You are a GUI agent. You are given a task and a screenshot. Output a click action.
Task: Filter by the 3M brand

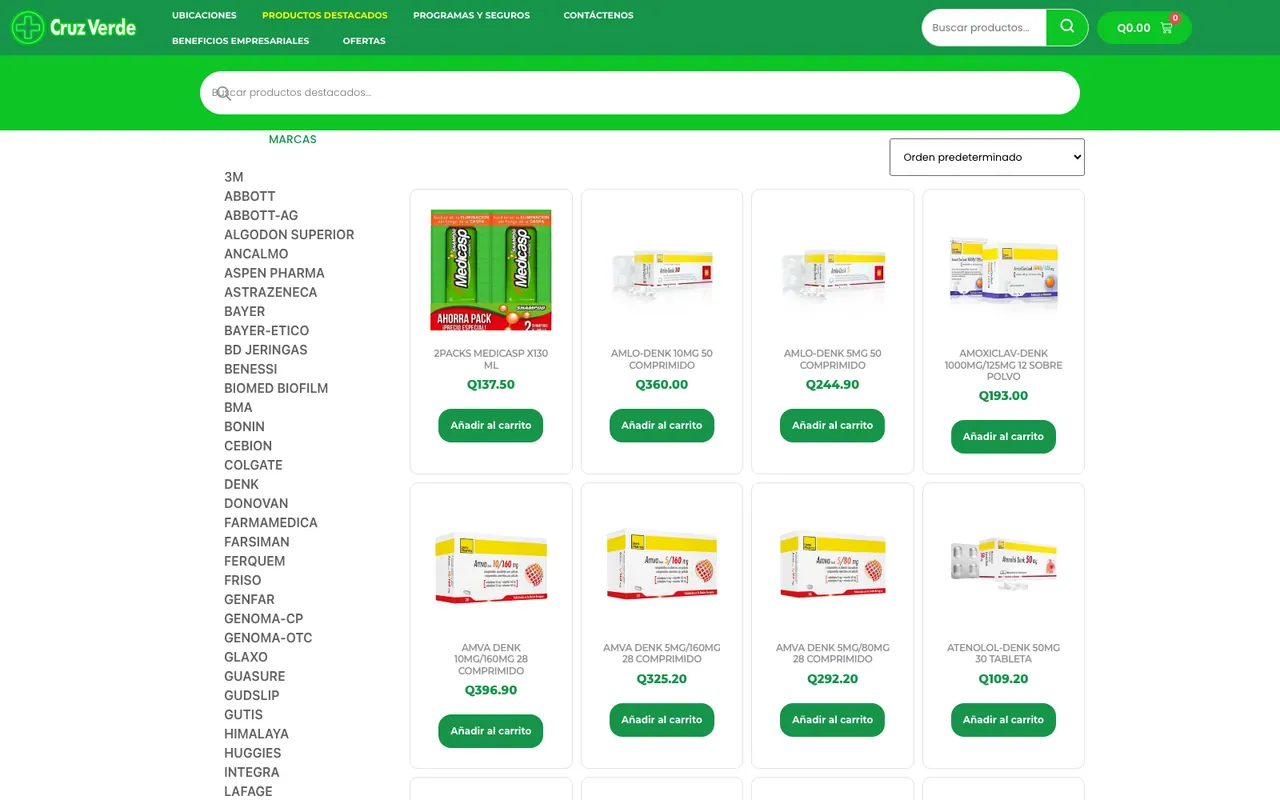click(234, 177)
